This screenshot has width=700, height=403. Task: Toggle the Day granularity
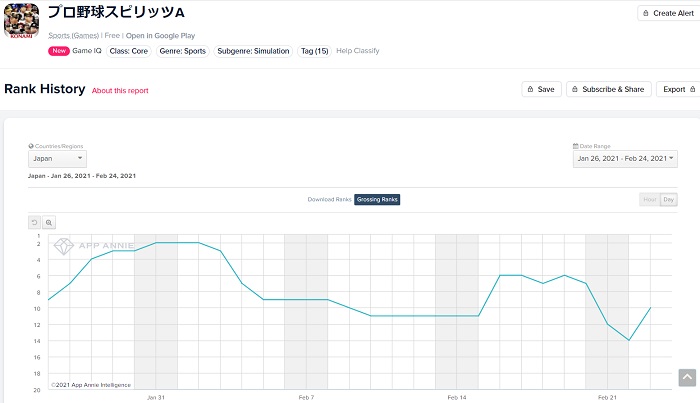tap(669, 199)
